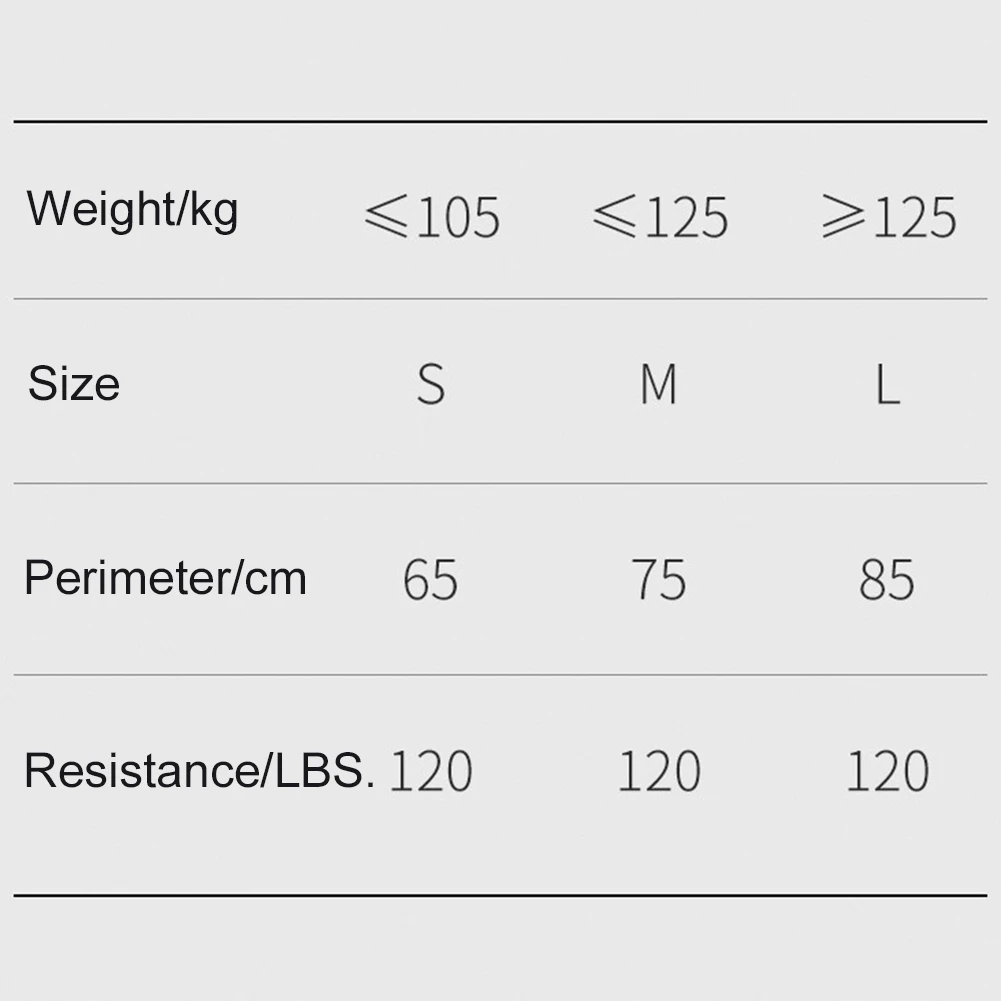Click the Perimeter/cm row label

[x=165, y=578]
